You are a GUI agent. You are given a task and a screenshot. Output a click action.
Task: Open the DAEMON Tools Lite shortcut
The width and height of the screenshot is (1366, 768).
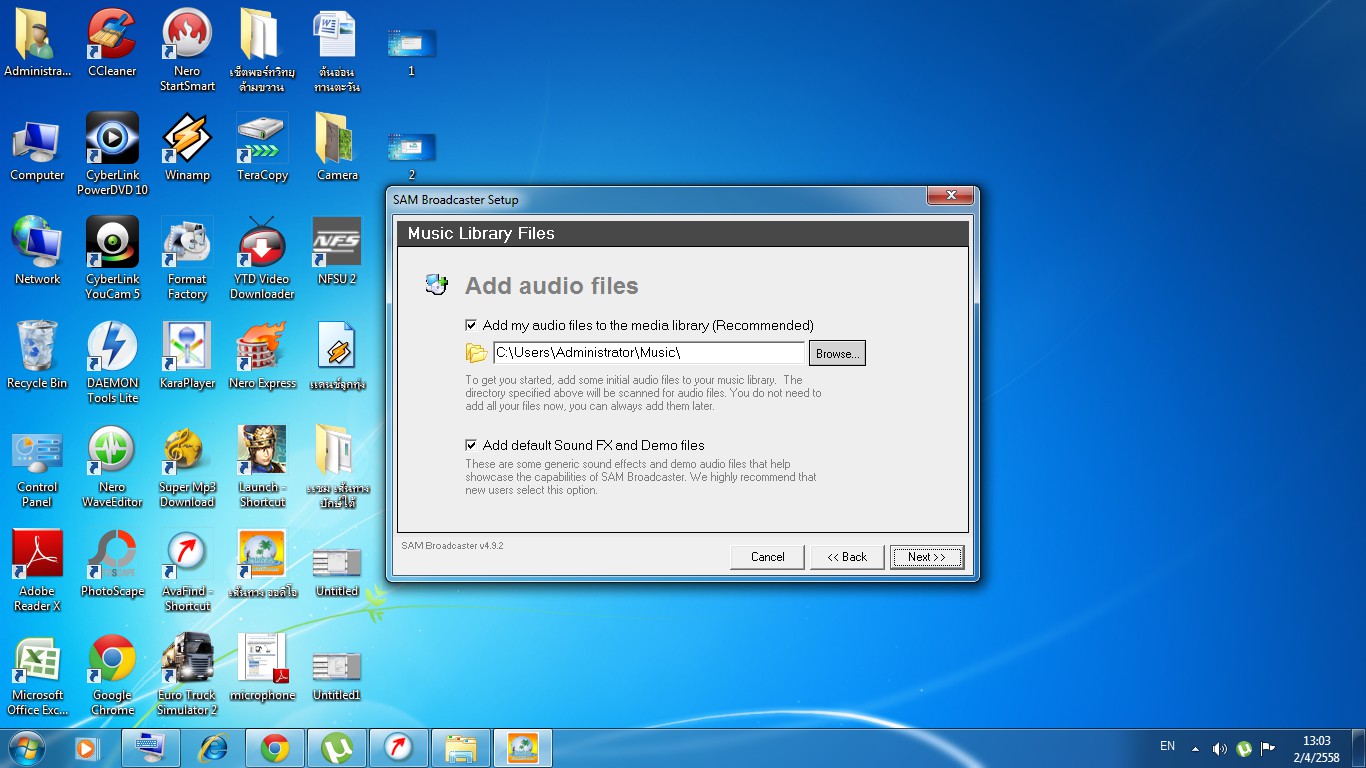point(112,363)
